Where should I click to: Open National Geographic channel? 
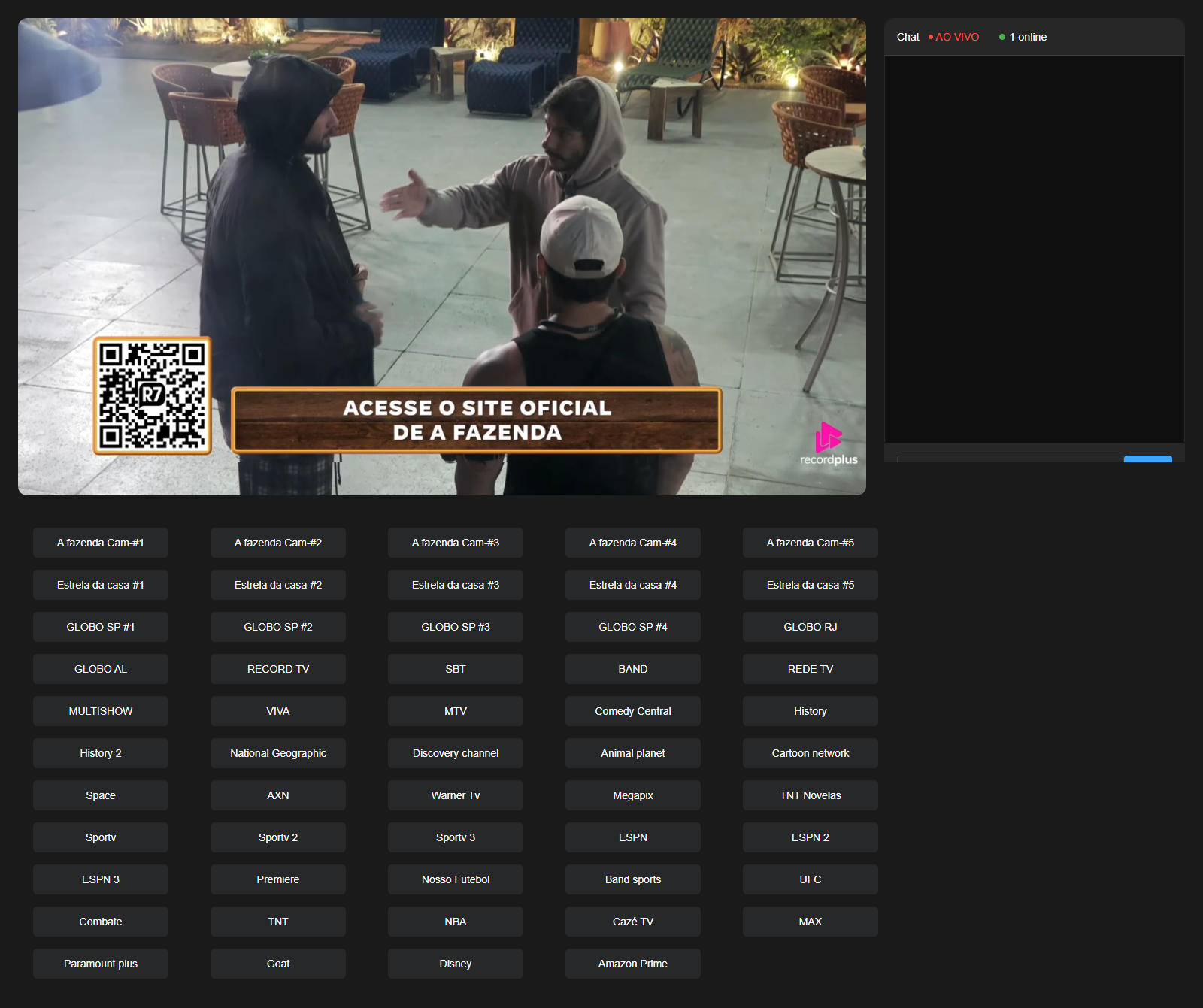277,753
